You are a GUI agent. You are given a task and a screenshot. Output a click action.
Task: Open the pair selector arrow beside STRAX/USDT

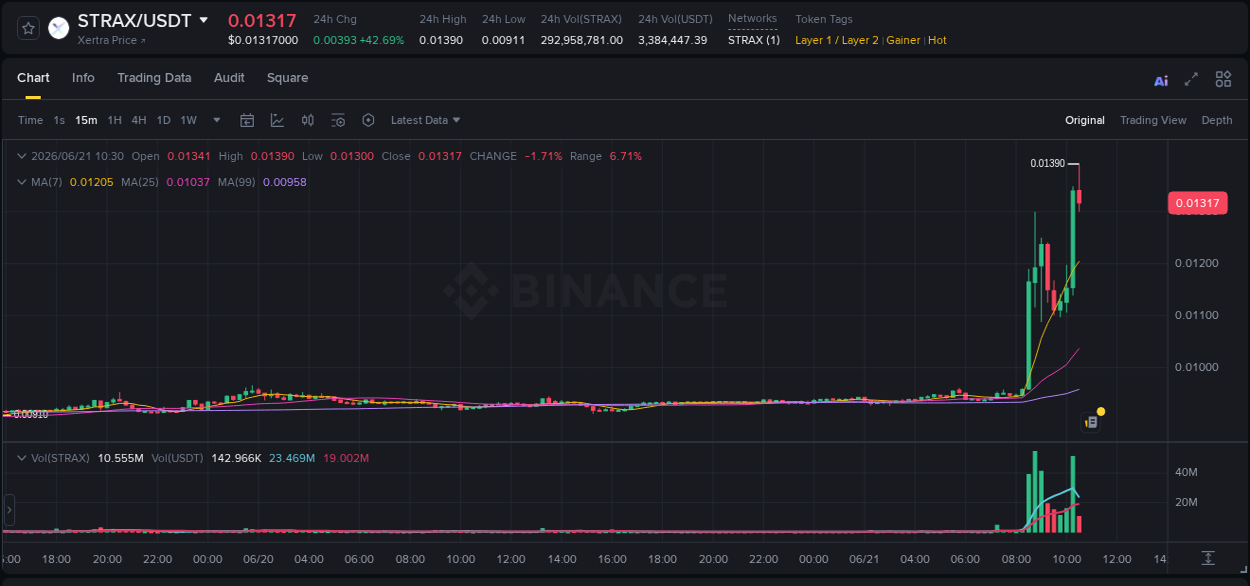tap(204, 20)
